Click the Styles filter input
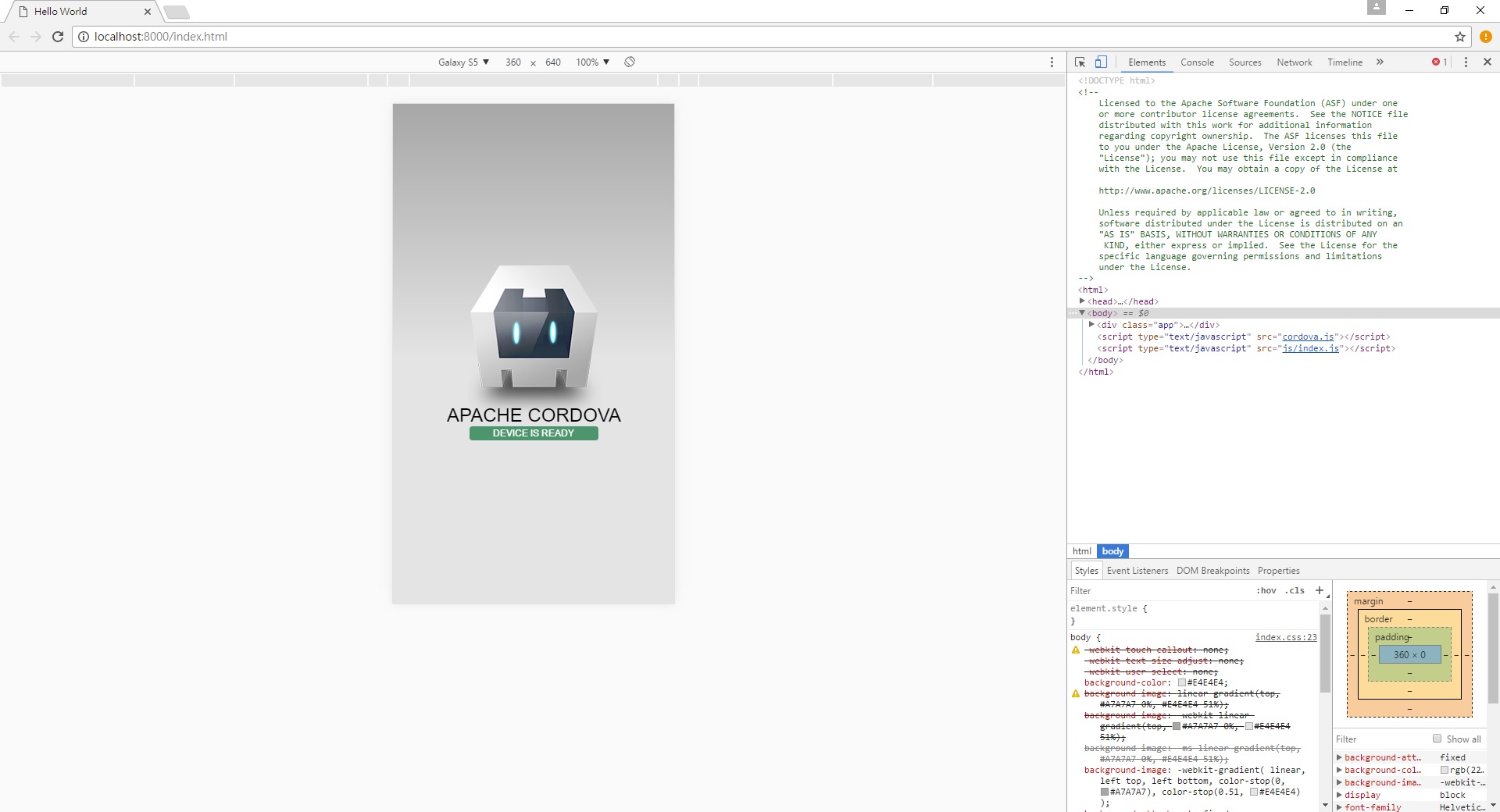The image size is (1500, 812). tap(1160, 591)
